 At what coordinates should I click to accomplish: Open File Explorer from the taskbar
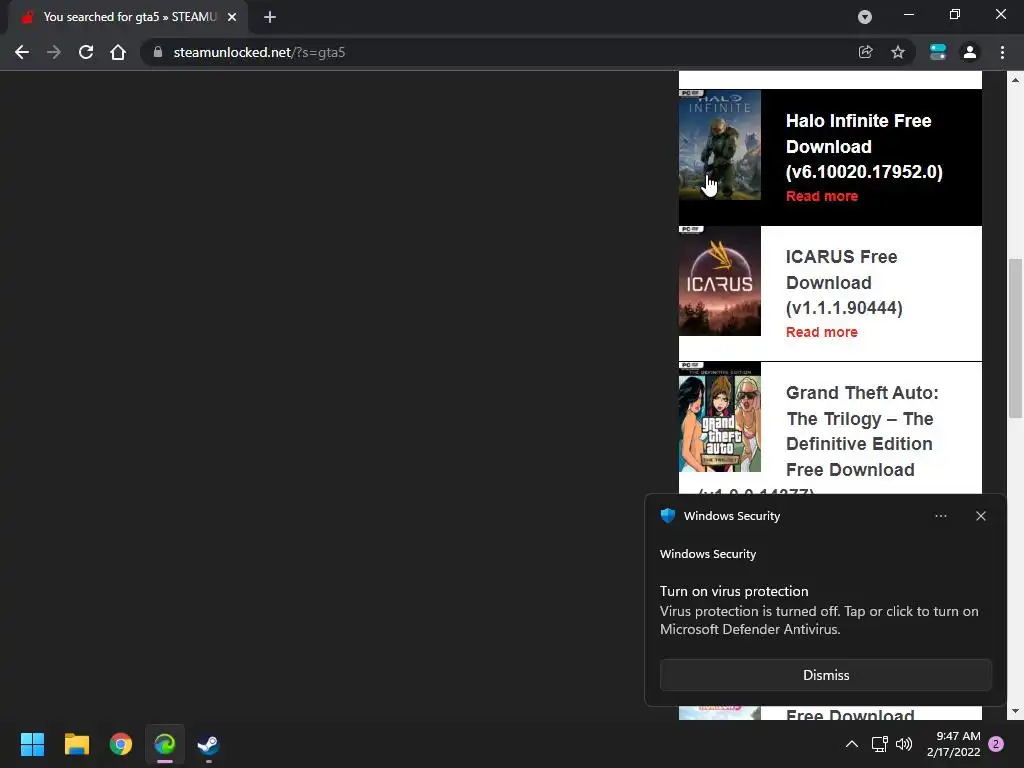point(76,744)
